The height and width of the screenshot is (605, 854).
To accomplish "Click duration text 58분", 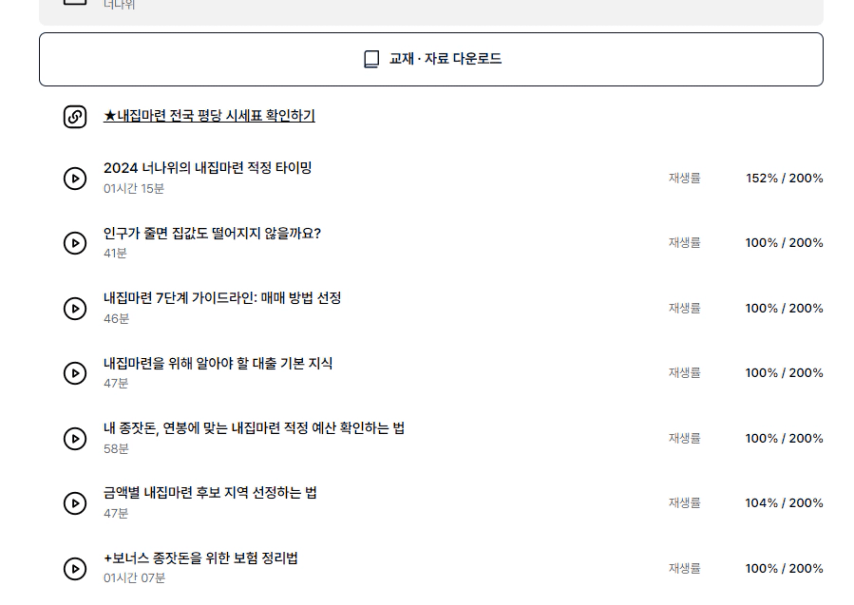I will click(x=116, y=449).
